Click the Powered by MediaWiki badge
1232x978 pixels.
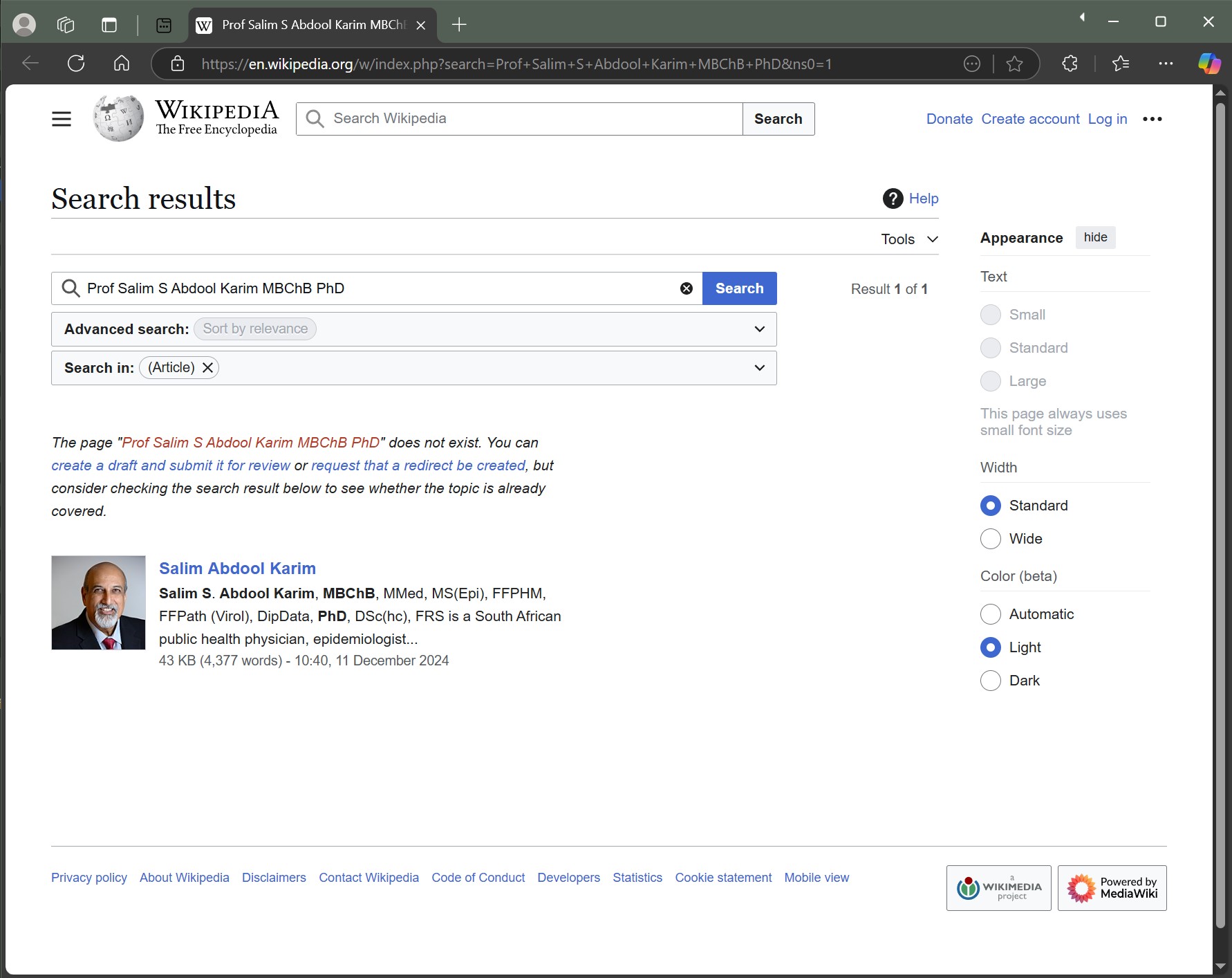(1112, 888)
